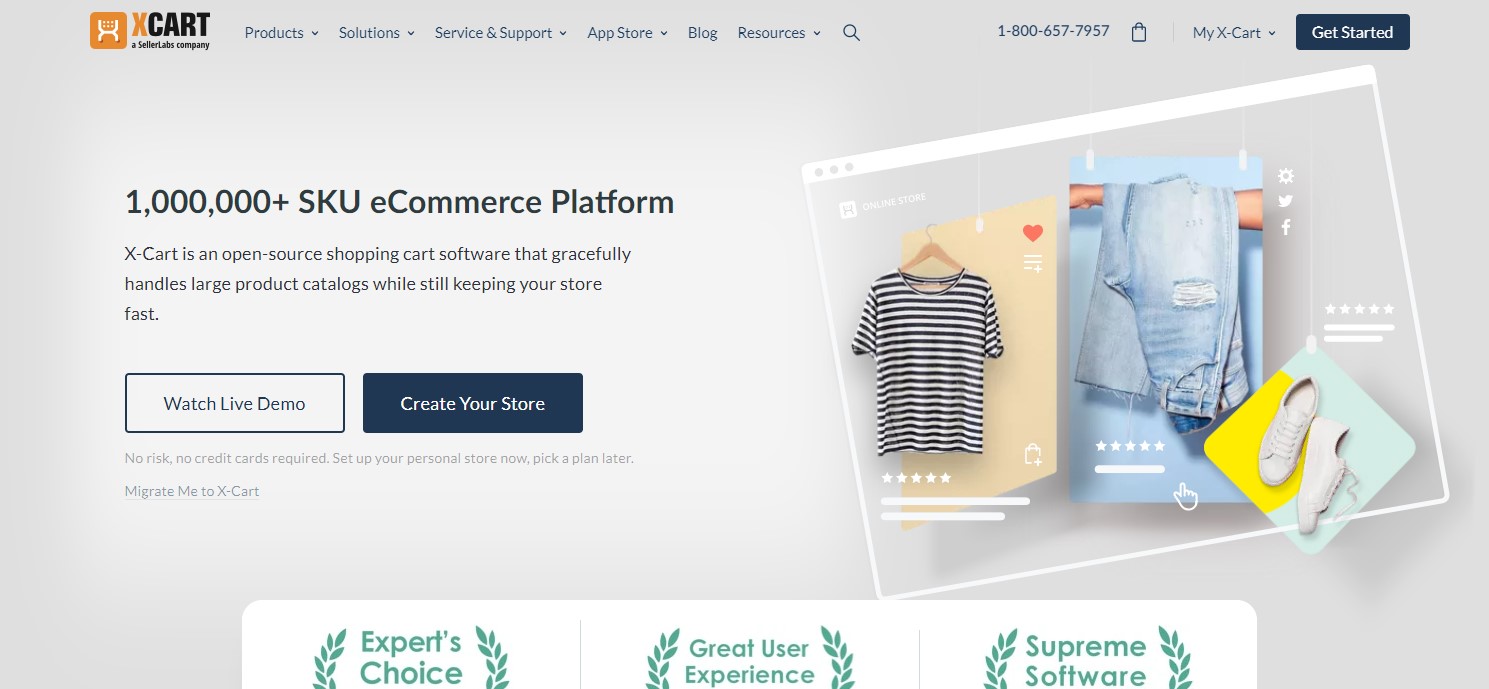This screenshot has height=689, width=1489.
Task: Open the My X-Cart dropdown
Action: pos(1234,33)
